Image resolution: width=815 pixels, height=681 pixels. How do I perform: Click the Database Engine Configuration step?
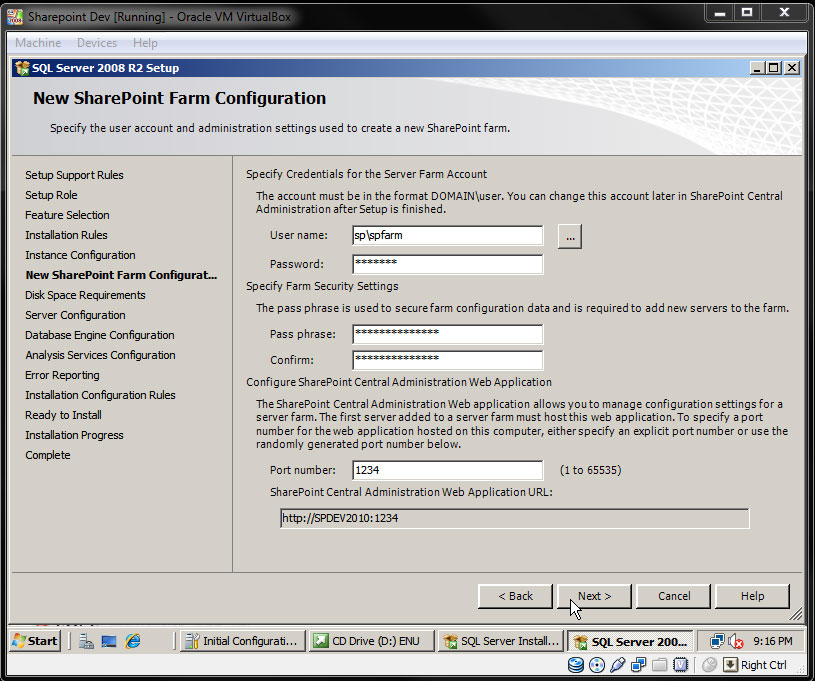tap(99, 335)
